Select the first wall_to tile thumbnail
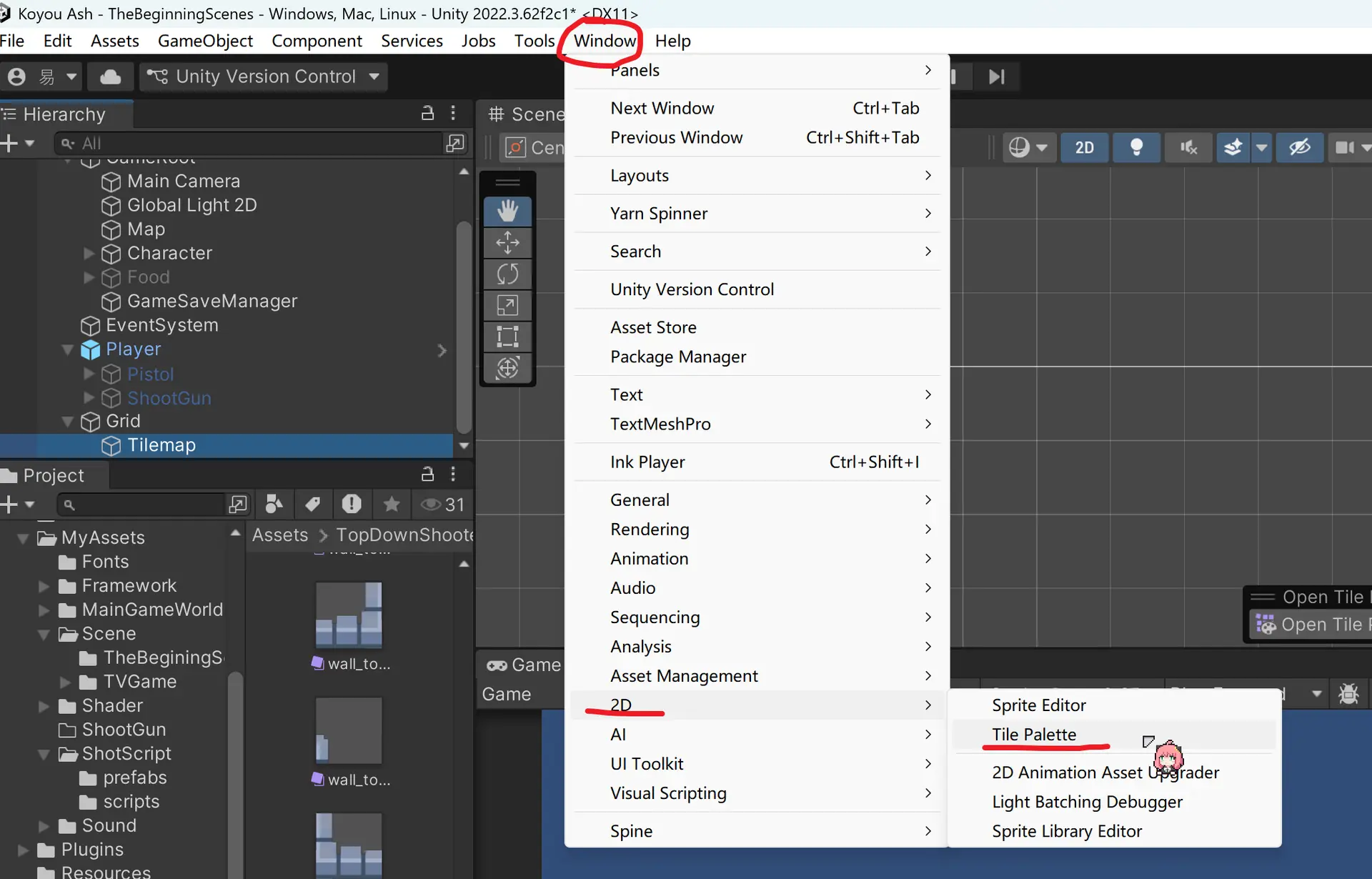 point(349,615)
